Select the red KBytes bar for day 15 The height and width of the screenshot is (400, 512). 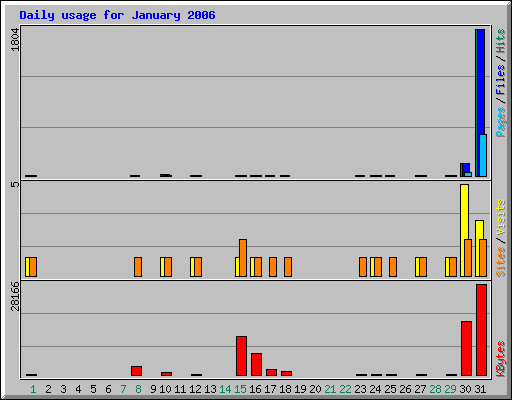tap(241, 356)
